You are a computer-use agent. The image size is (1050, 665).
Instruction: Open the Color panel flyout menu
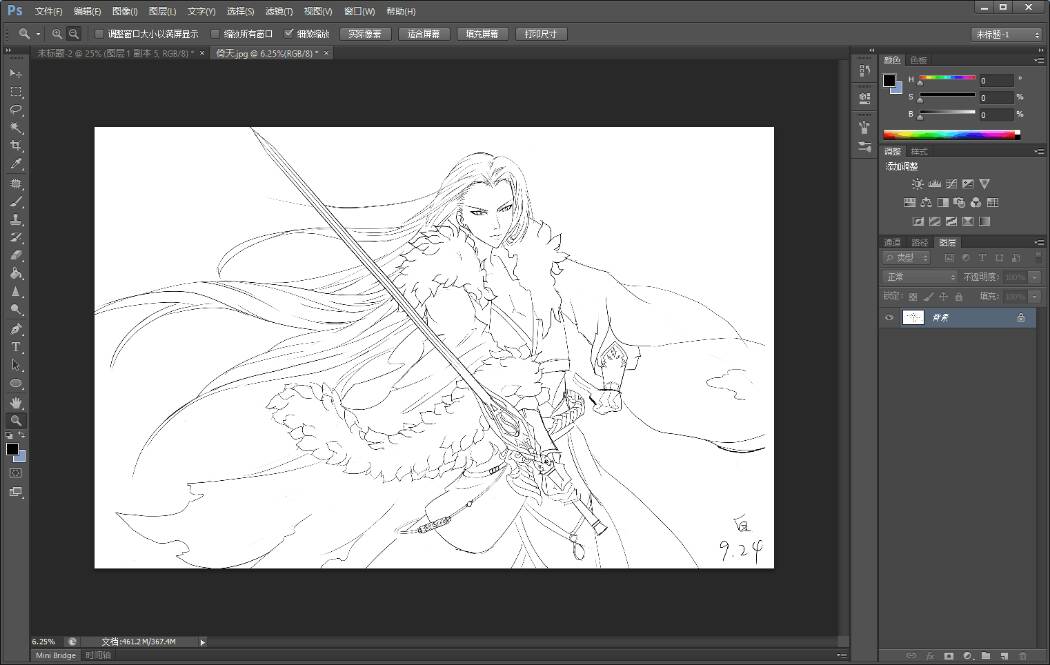[x=1039, y=60]
